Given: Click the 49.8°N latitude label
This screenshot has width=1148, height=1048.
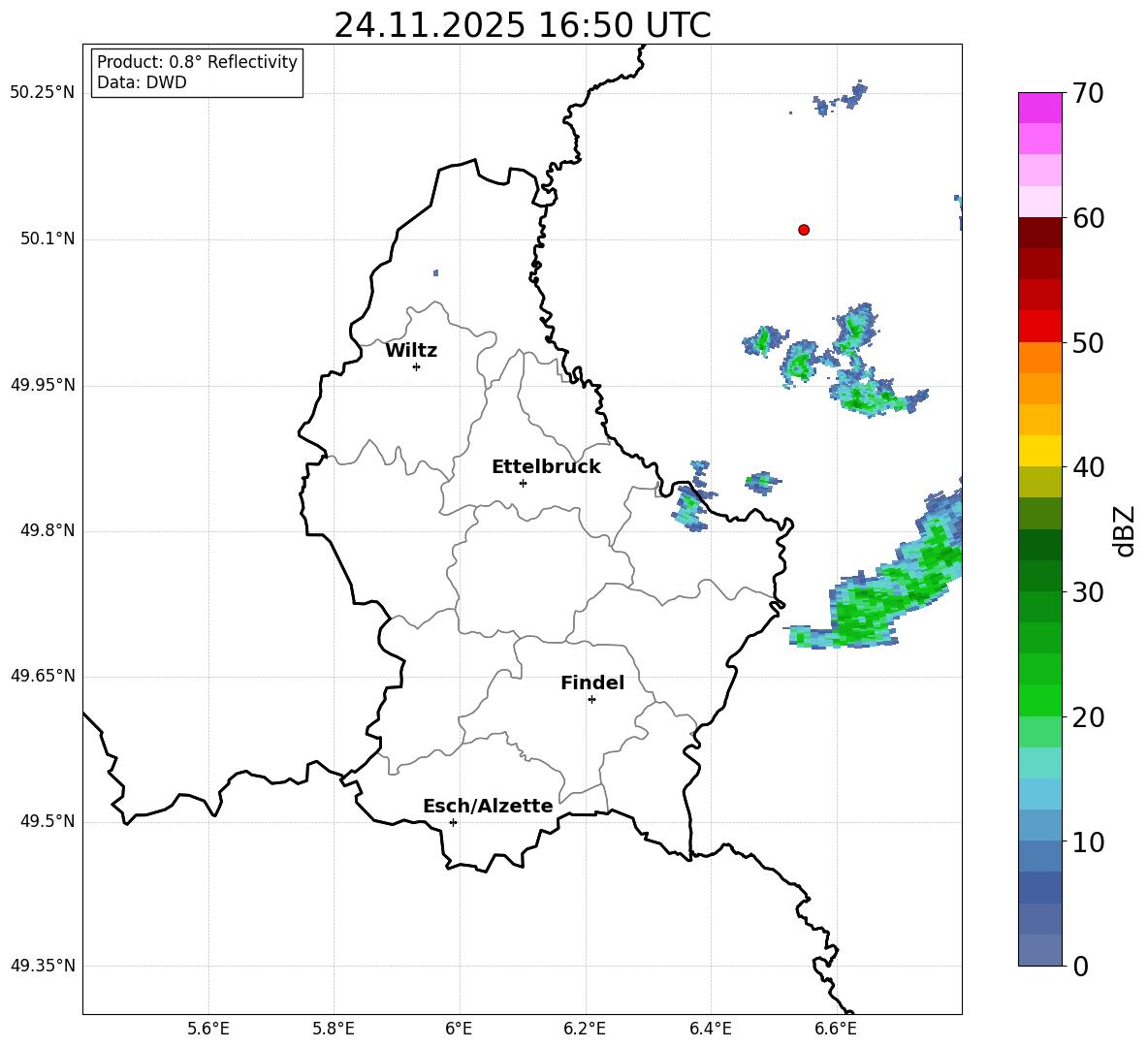Looking at the screenshot, I should [48, 530].
